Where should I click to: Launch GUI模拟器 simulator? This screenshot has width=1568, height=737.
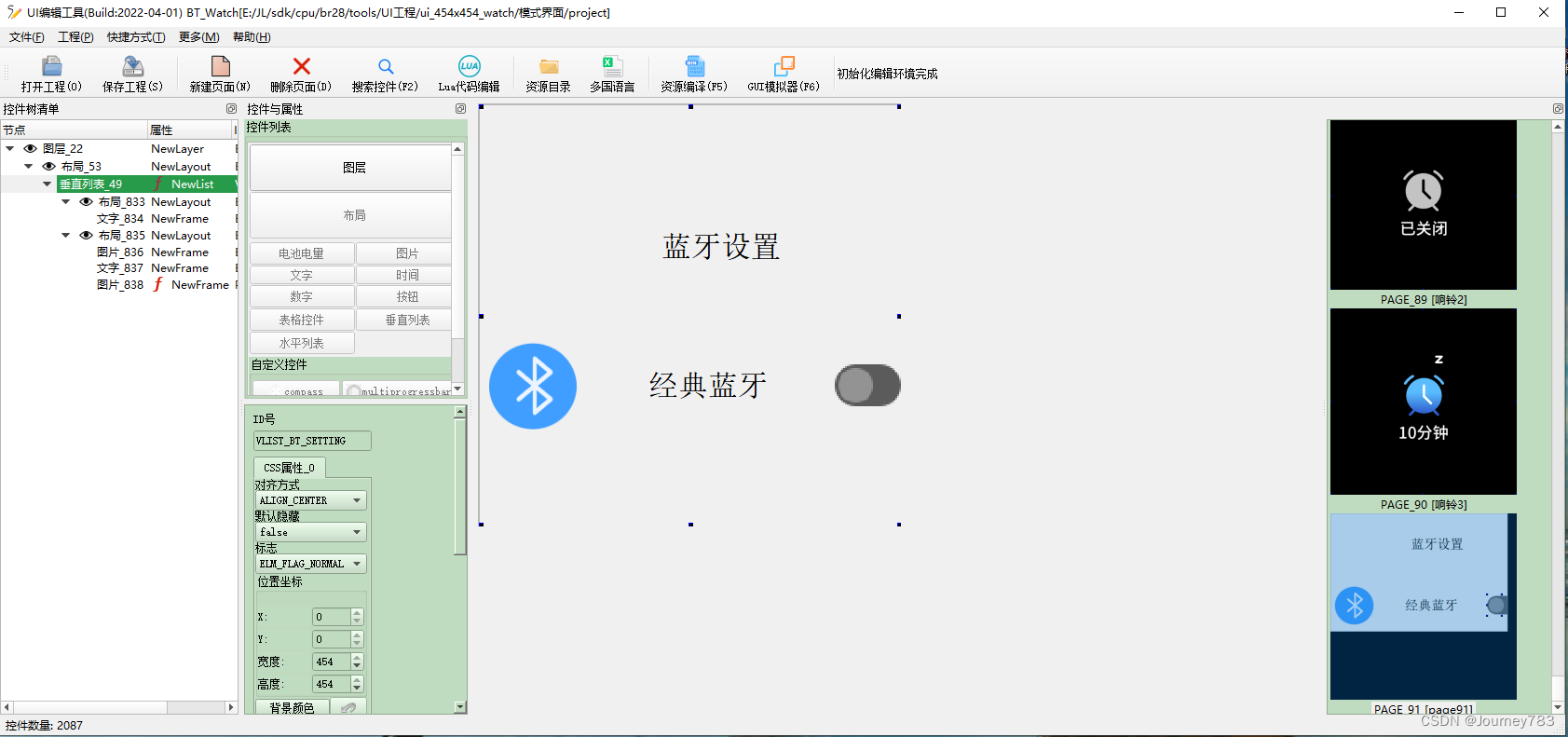[x=784, y=74]
